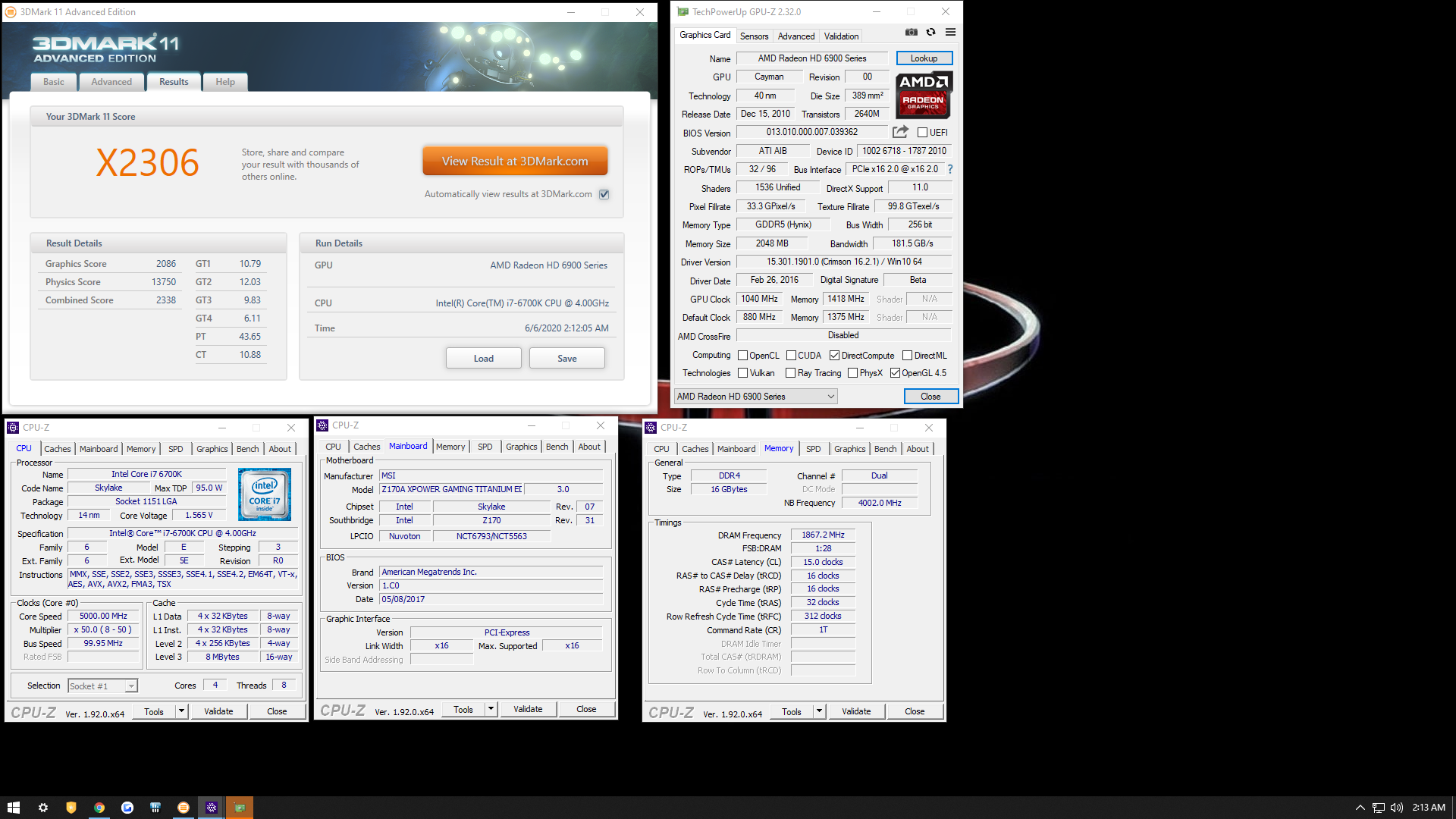Toggle the OpenGL 4.5 checkbox
Viewport: 1456px width, 819px height.
pos(895,373)
